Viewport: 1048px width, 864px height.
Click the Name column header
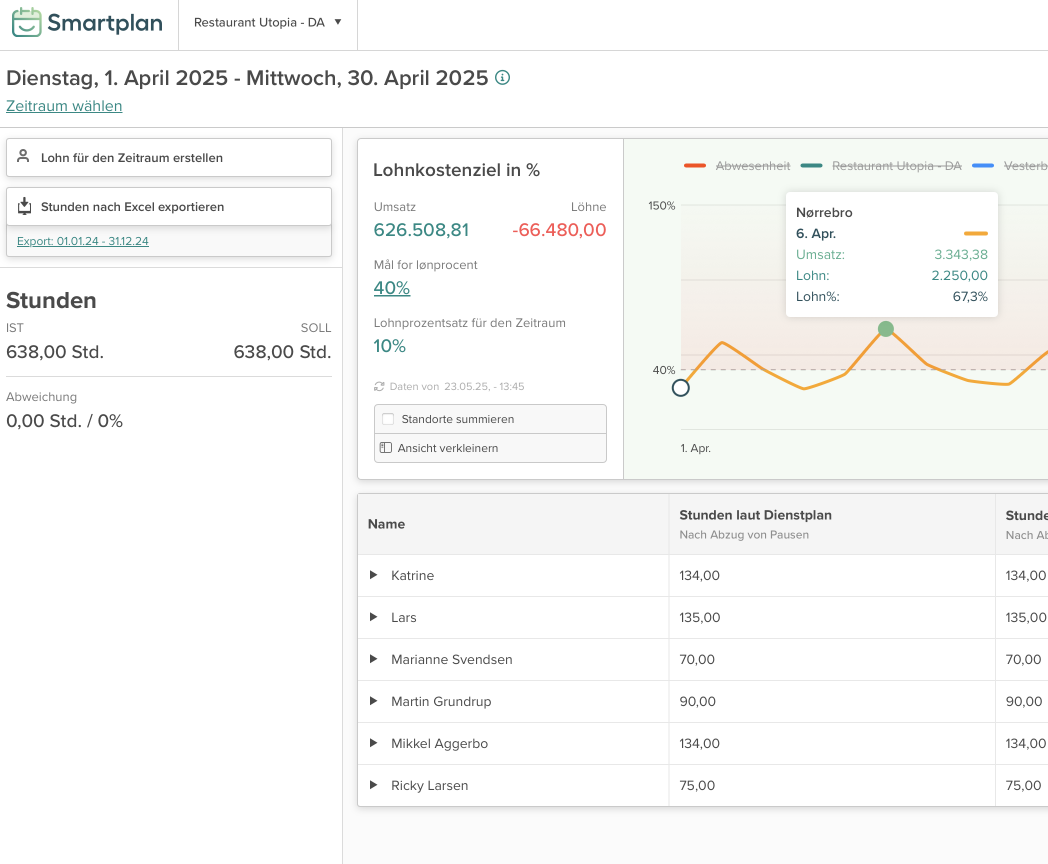click(387, 524)
